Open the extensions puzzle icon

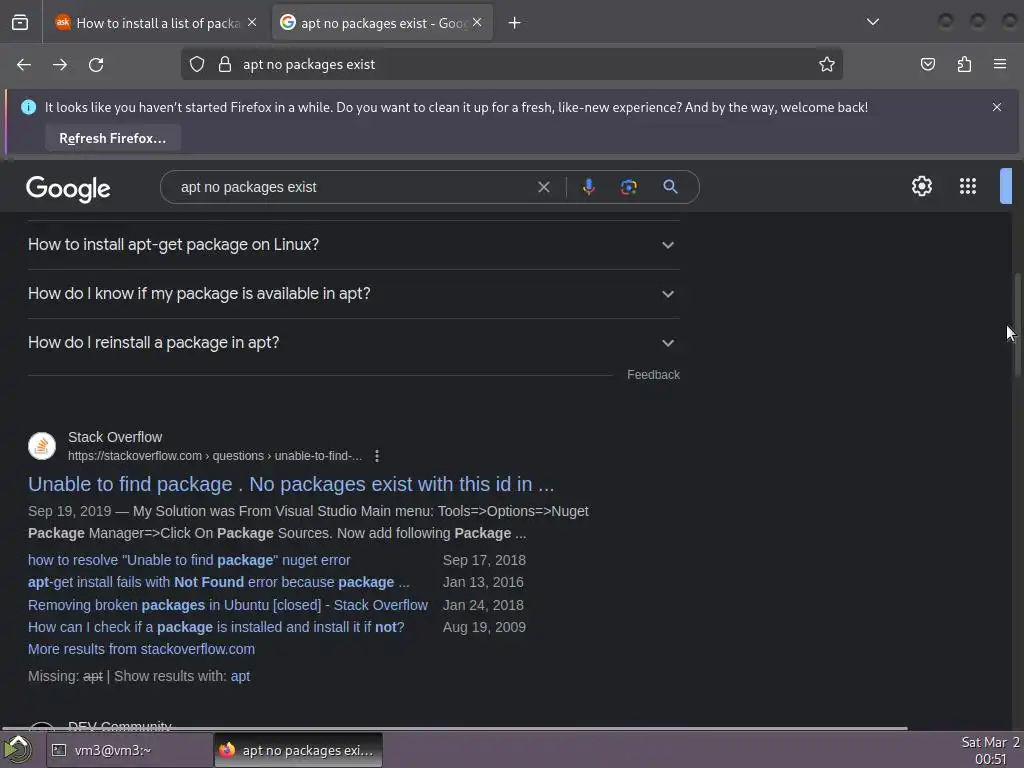pyautogui.click(x=964, y=64)
